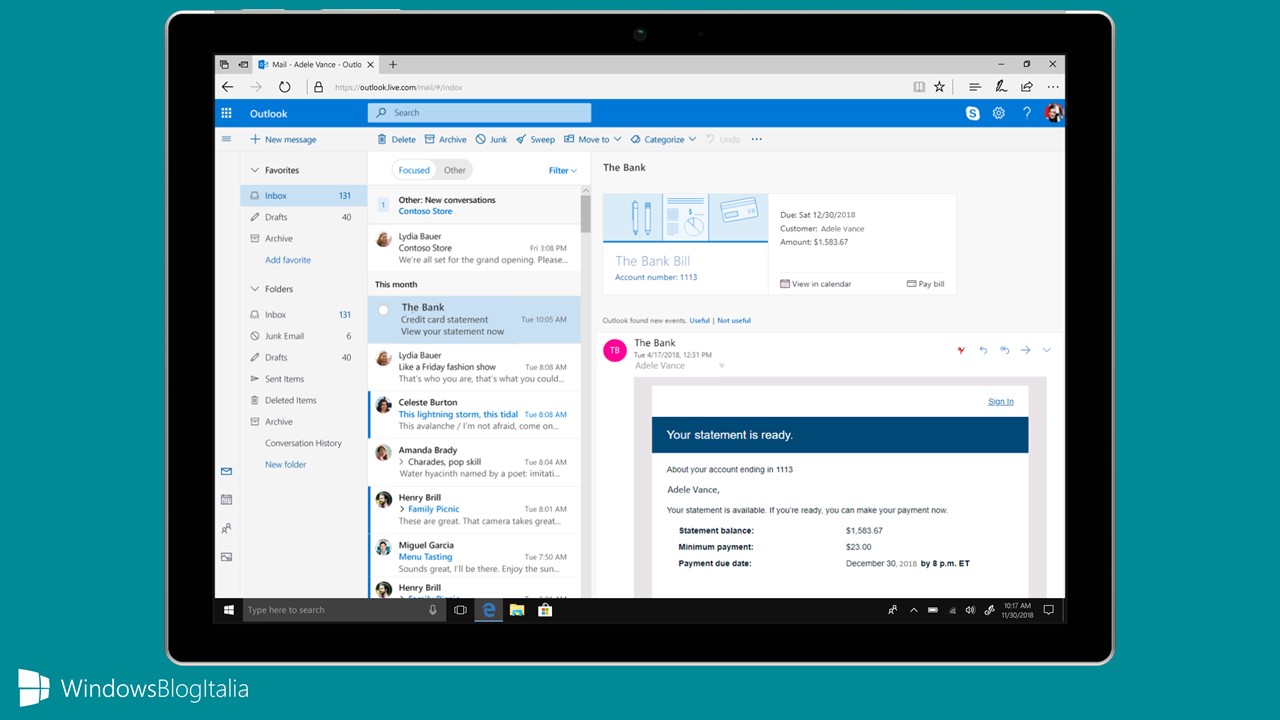Open Task View on taskbar
Image resolution: width=1280 pixels, height=720 pixels.
point(460,610)
